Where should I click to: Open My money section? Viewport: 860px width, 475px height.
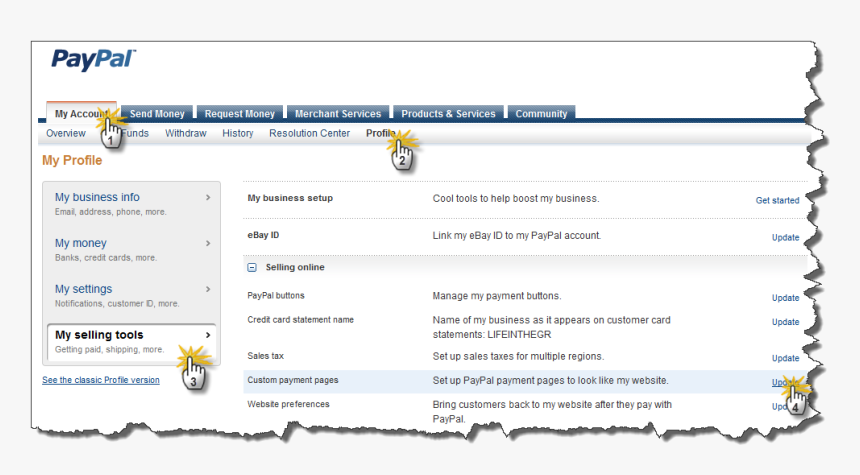pyautogui.click(x=81, y=243)
